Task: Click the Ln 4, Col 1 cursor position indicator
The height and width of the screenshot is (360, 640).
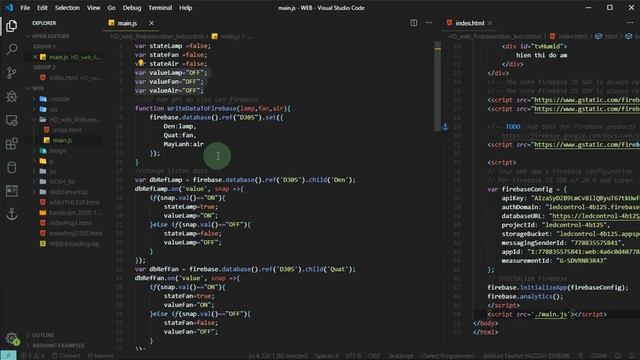Action: coord(278,356)
